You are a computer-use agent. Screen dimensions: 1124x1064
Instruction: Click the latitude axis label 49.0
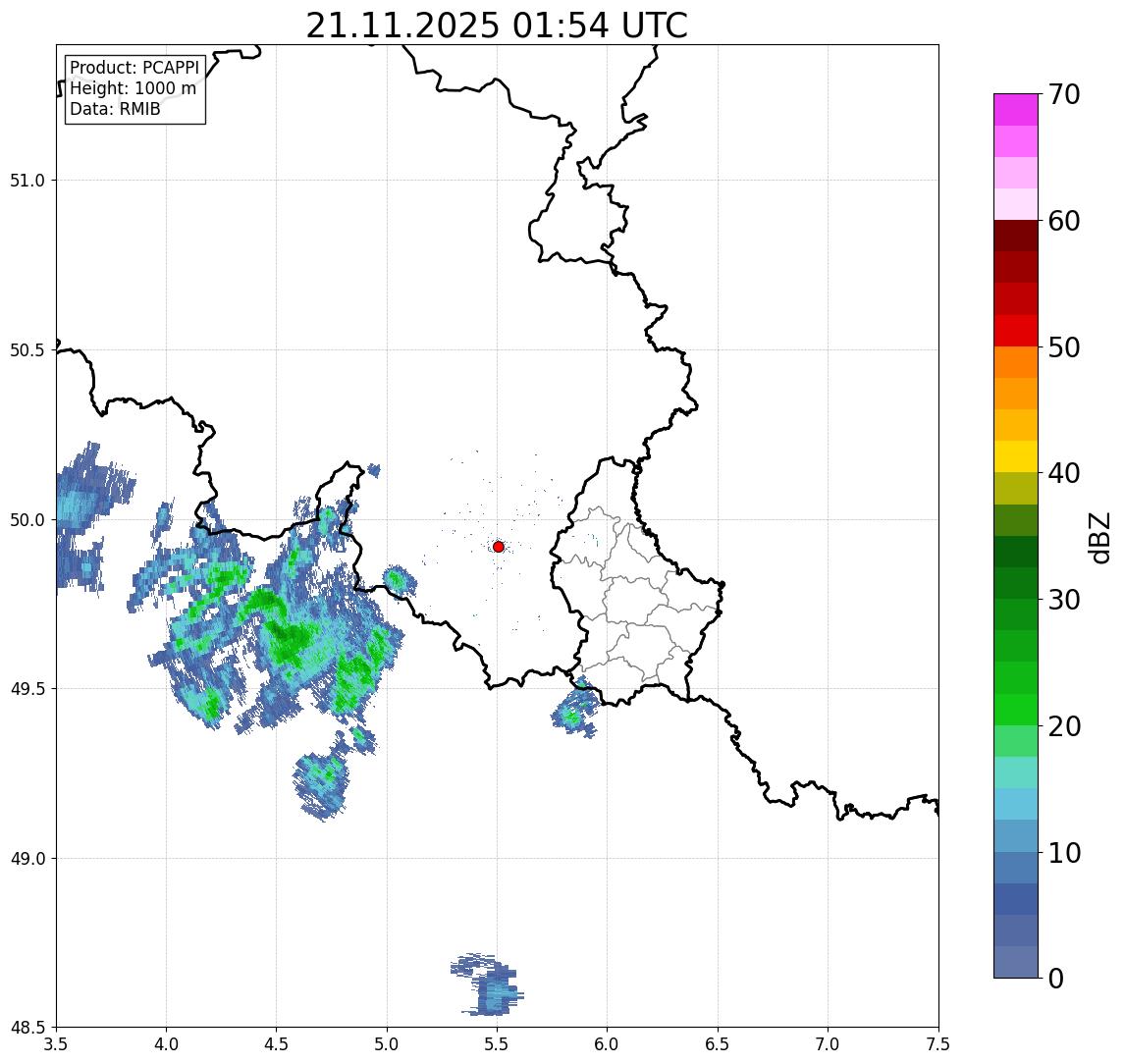click(27, 858)
